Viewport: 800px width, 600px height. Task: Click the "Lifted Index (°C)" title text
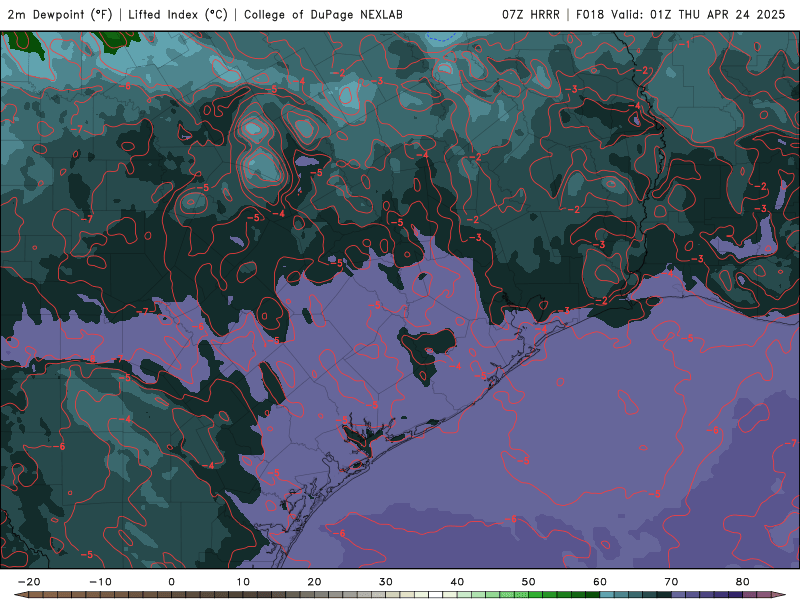coord(178,15)
